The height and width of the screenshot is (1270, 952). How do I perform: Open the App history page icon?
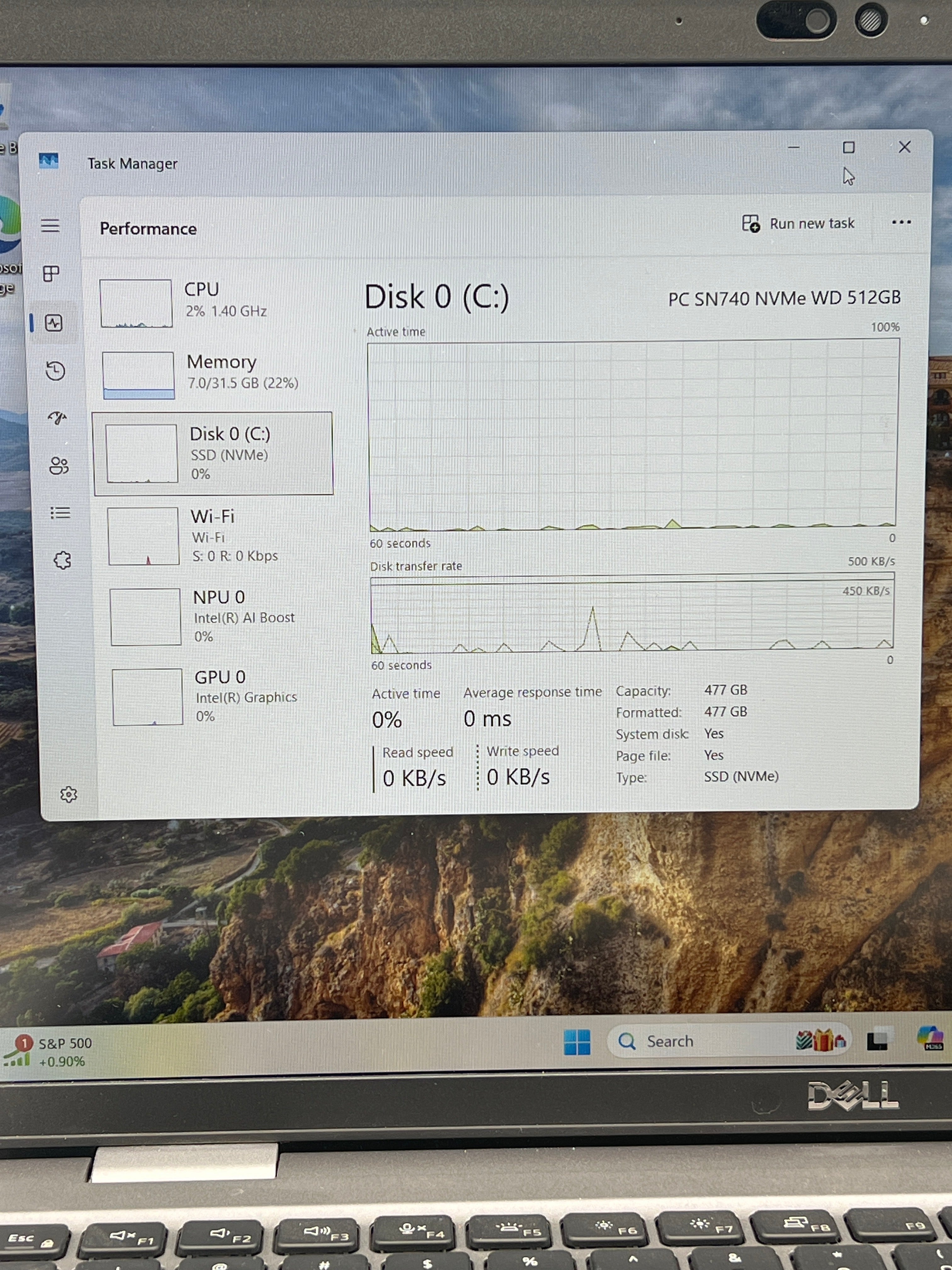(x=55, y=370)
